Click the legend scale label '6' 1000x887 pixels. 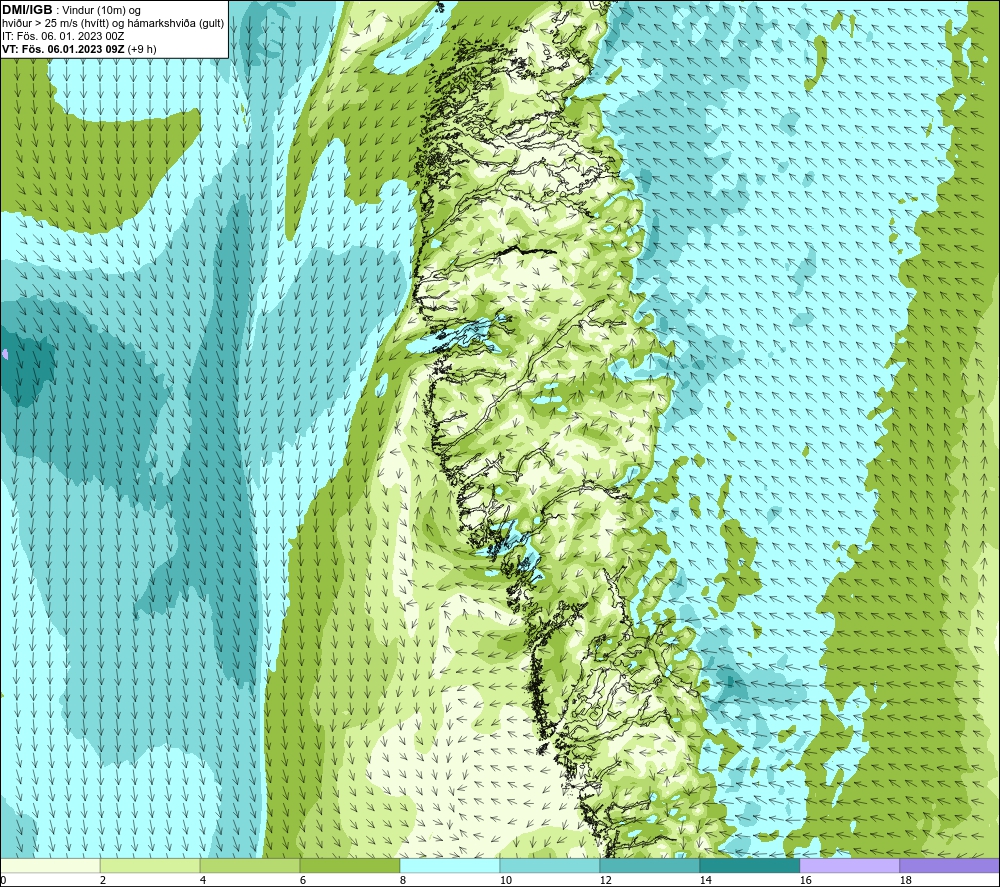[303, 880]
